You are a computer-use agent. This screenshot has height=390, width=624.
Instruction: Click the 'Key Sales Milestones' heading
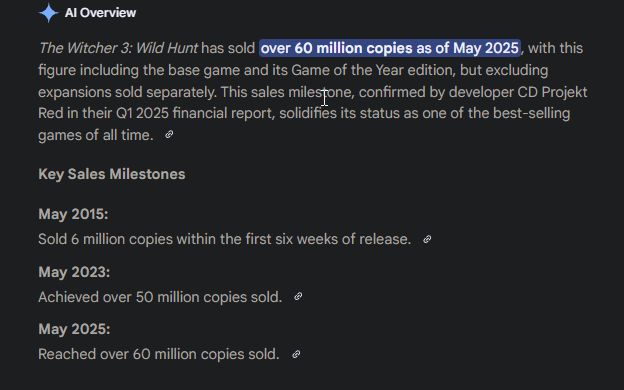point(112,174)
